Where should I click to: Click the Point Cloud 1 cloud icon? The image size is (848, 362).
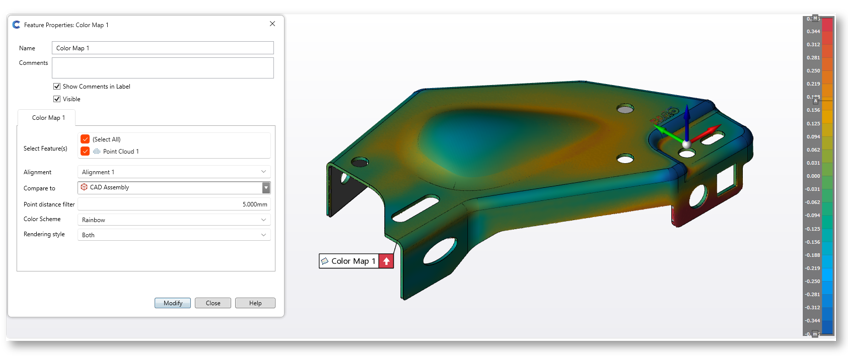97,152
